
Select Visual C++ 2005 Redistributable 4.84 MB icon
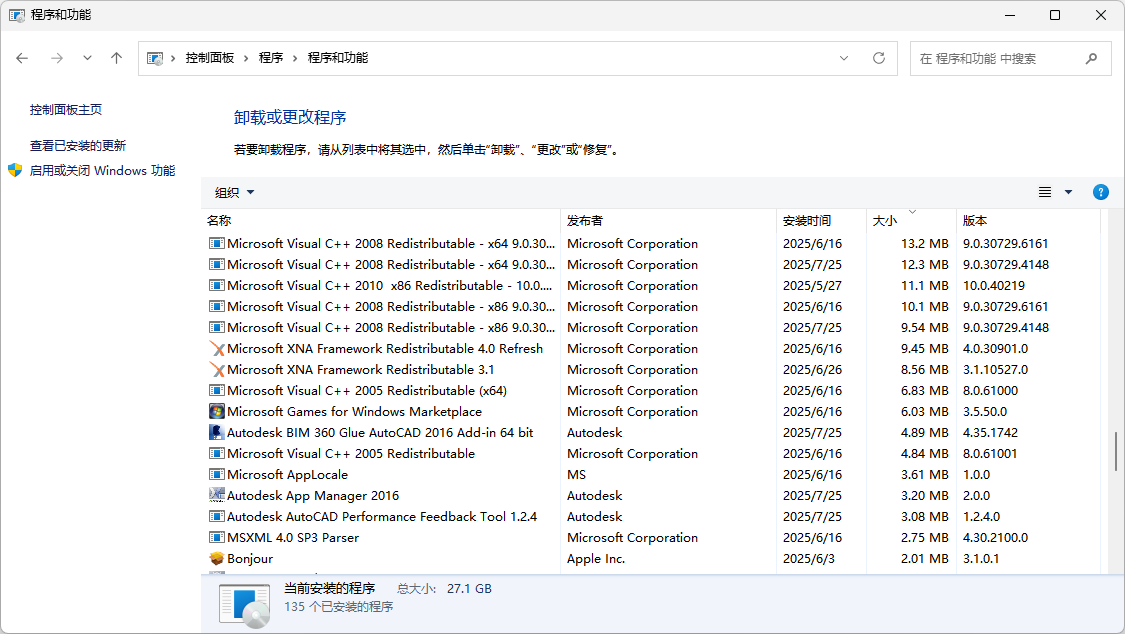pyautogui.click(x=217, y=453)
